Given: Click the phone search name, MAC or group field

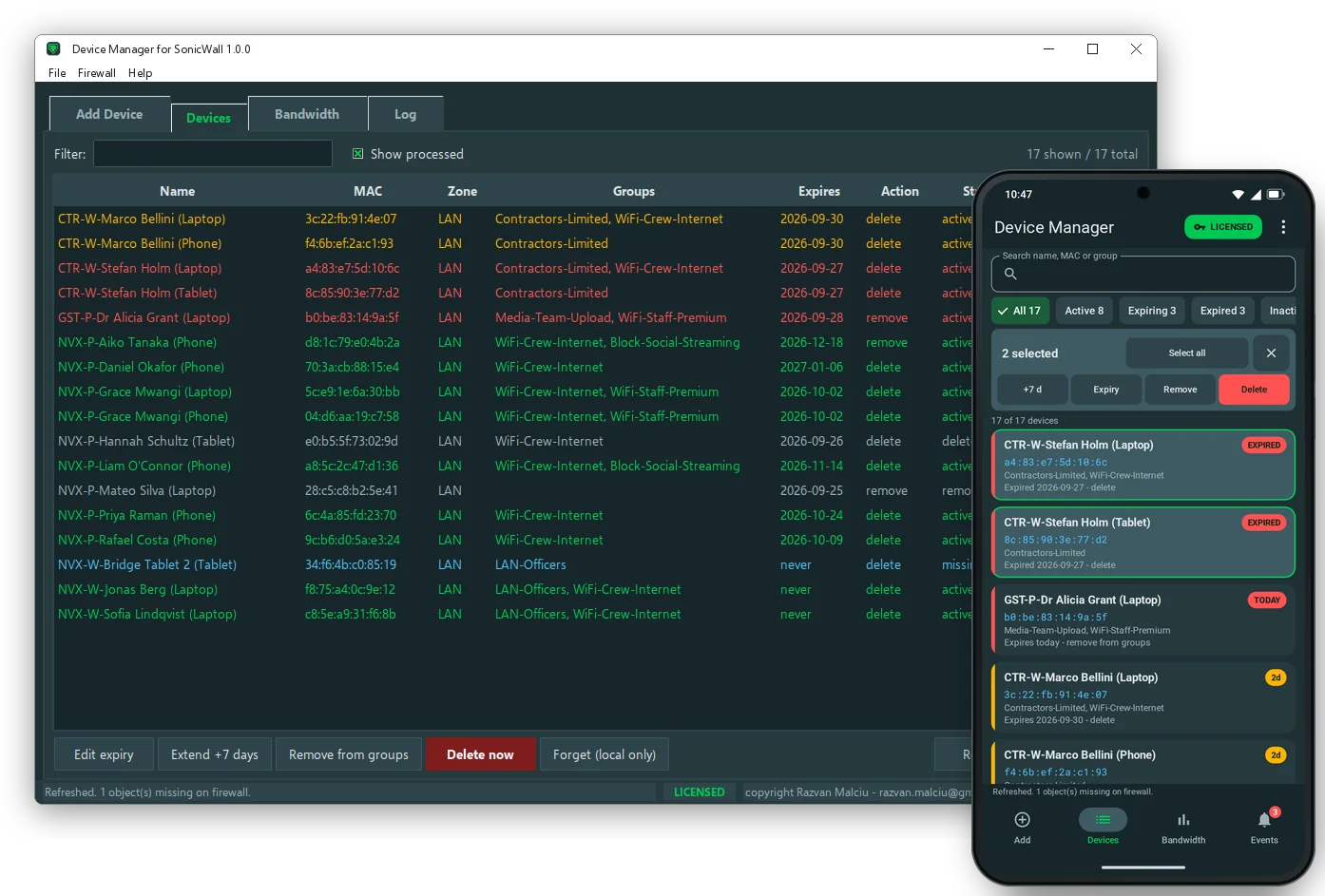Looking at the screenshot, I should coord(1143,274).
